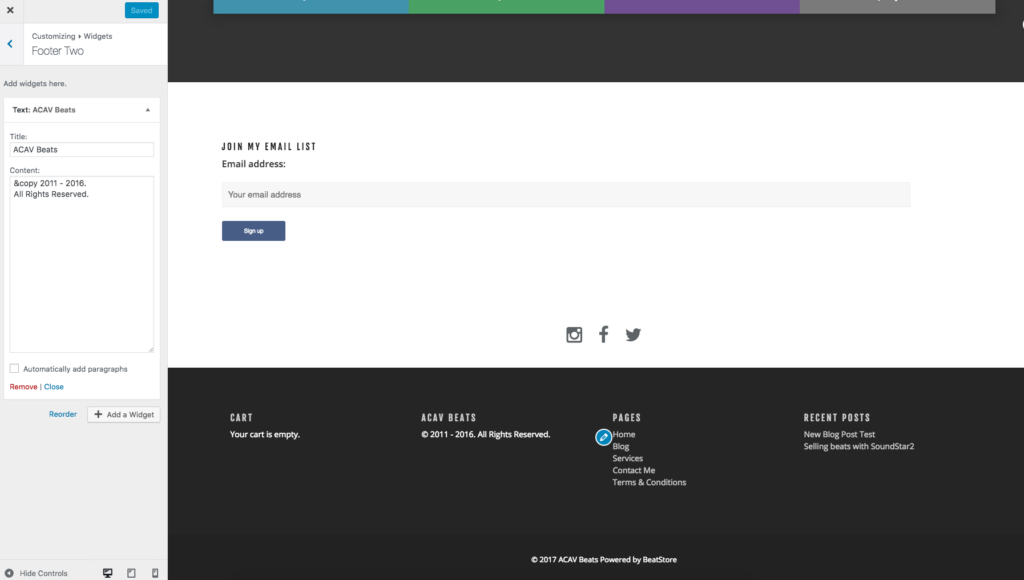Image resolution: width=1024 pixels, height=580 pixels.
Task: Click the resize handle of Content textarea
Action: click(151, 349)
